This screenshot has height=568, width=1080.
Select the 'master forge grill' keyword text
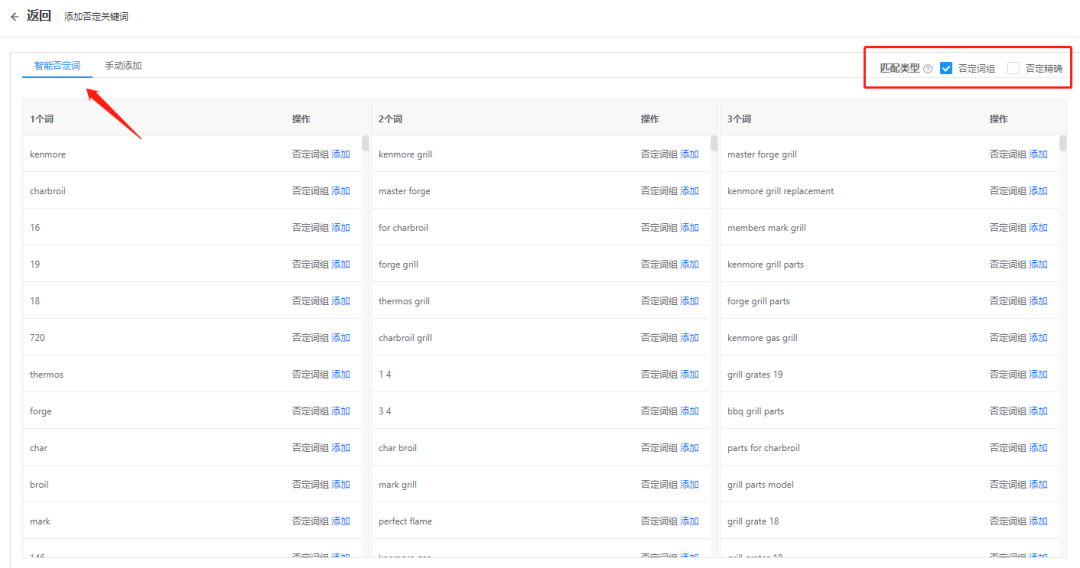(762, 154)
